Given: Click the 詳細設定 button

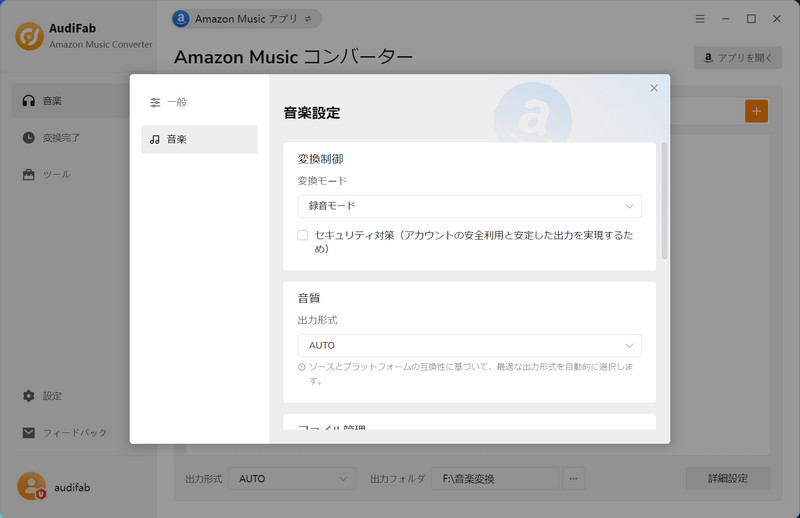Looking at the screenshot, I should [x=728, y=478].
